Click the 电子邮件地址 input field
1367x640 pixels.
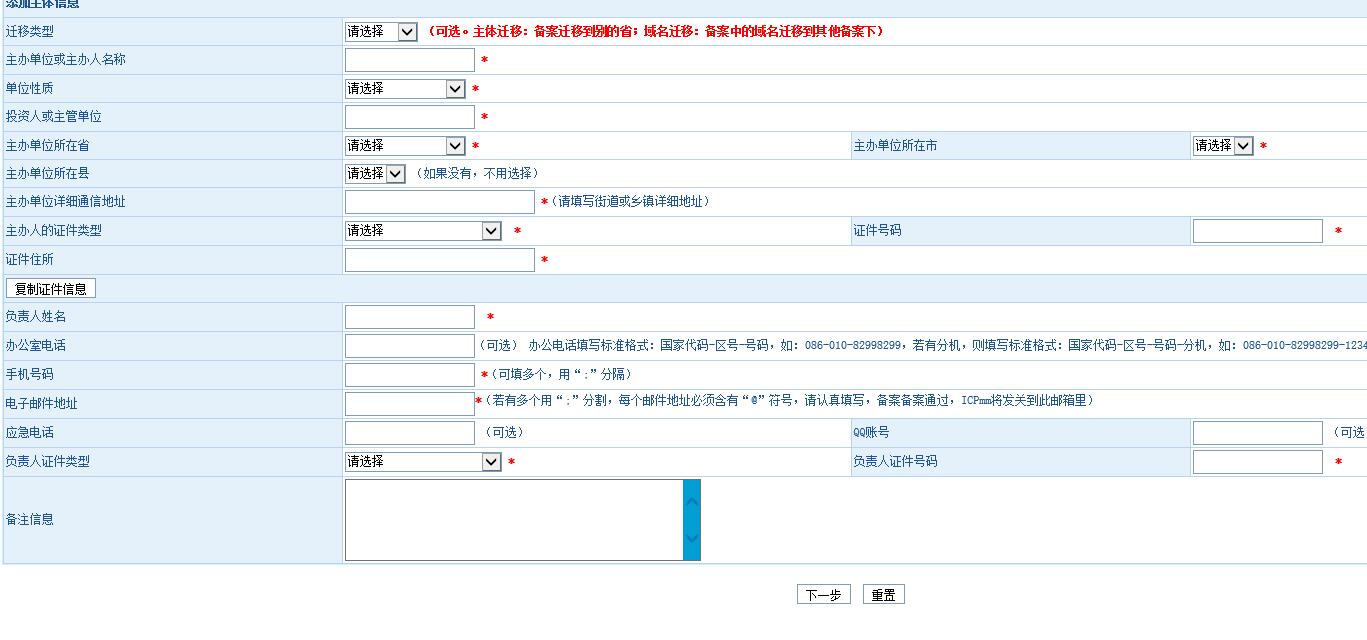tap(409, 404)
